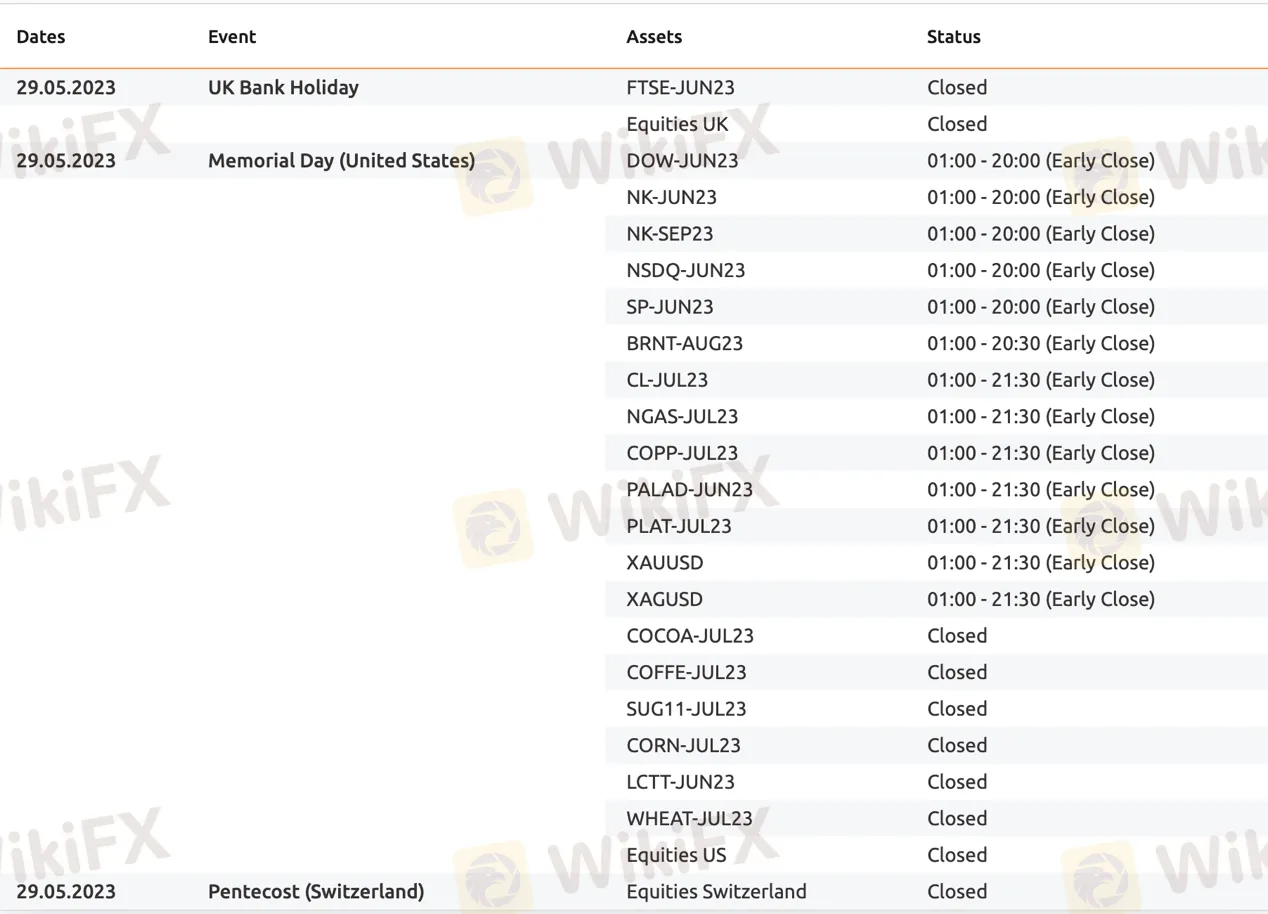Click the WHEAT-JUL23 asset
1268x914 pixels.
point(689,819)
